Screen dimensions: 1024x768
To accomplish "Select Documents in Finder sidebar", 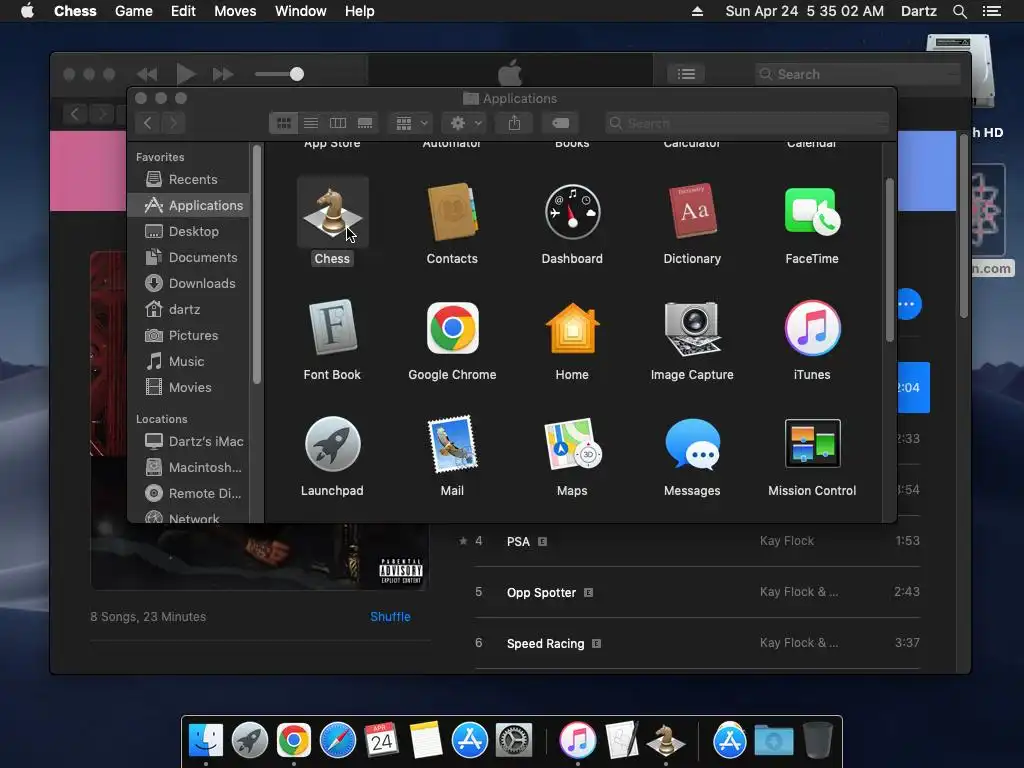I will [188, 257].
